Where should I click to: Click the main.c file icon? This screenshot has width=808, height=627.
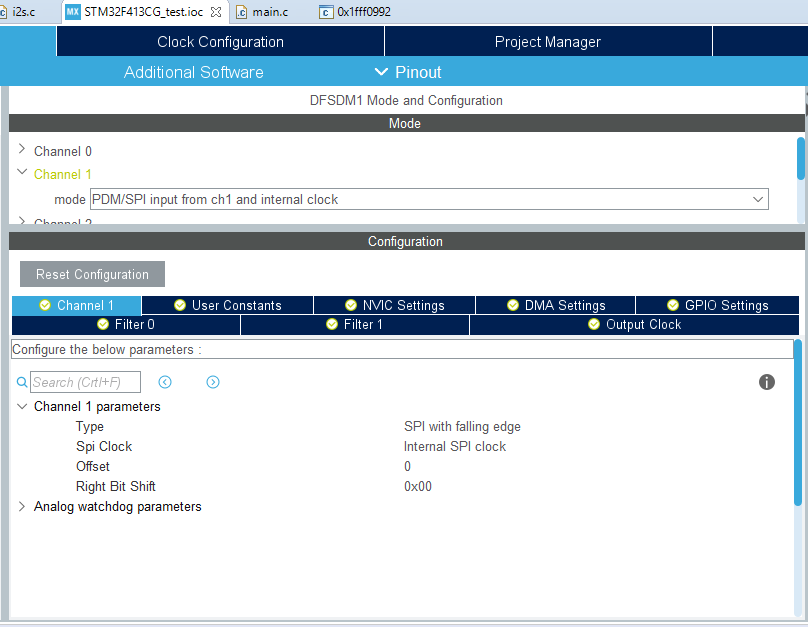pos(242,12)
